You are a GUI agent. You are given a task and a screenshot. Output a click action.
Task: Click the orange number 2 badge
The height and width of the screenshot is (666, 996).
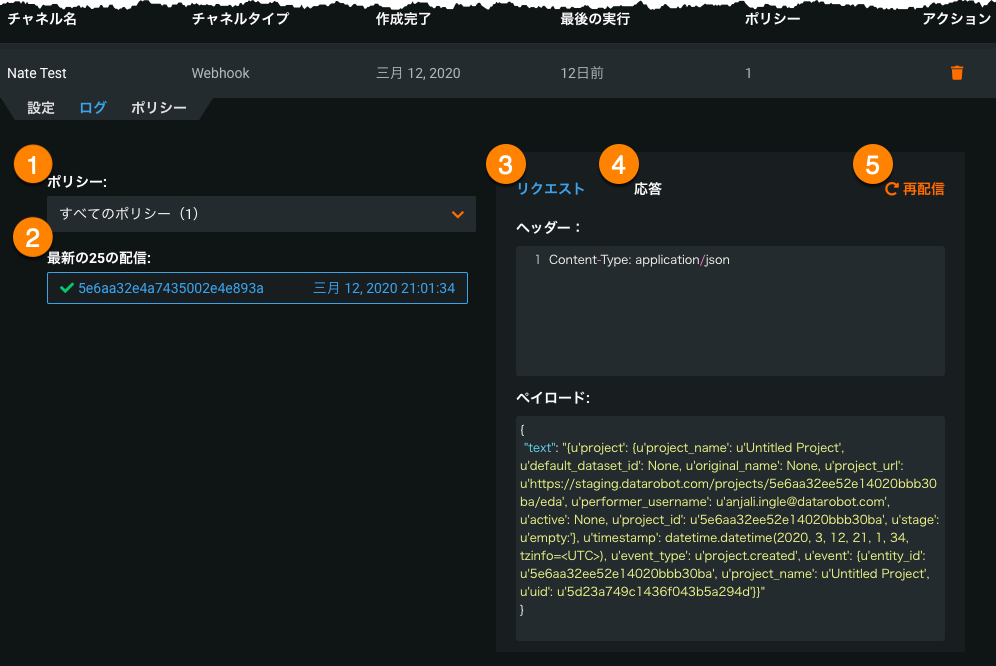(29, 237)
